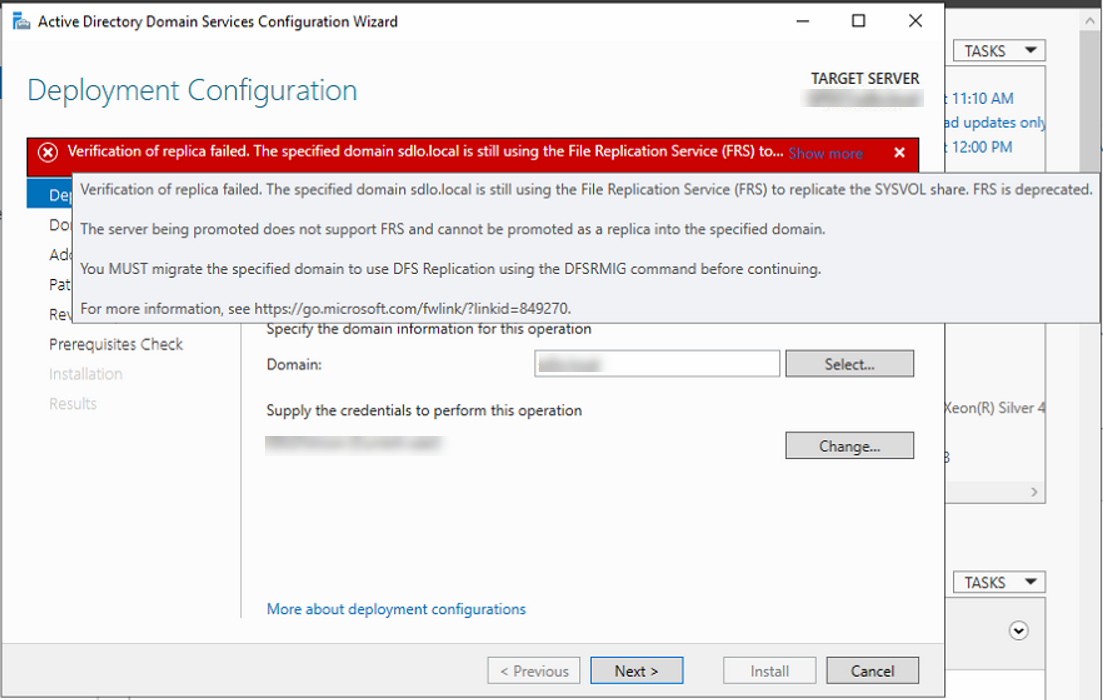The height and width of the screenshot is (700, 1103).
Task: Dismiss the red error banner with X
Action: (899, 153)
